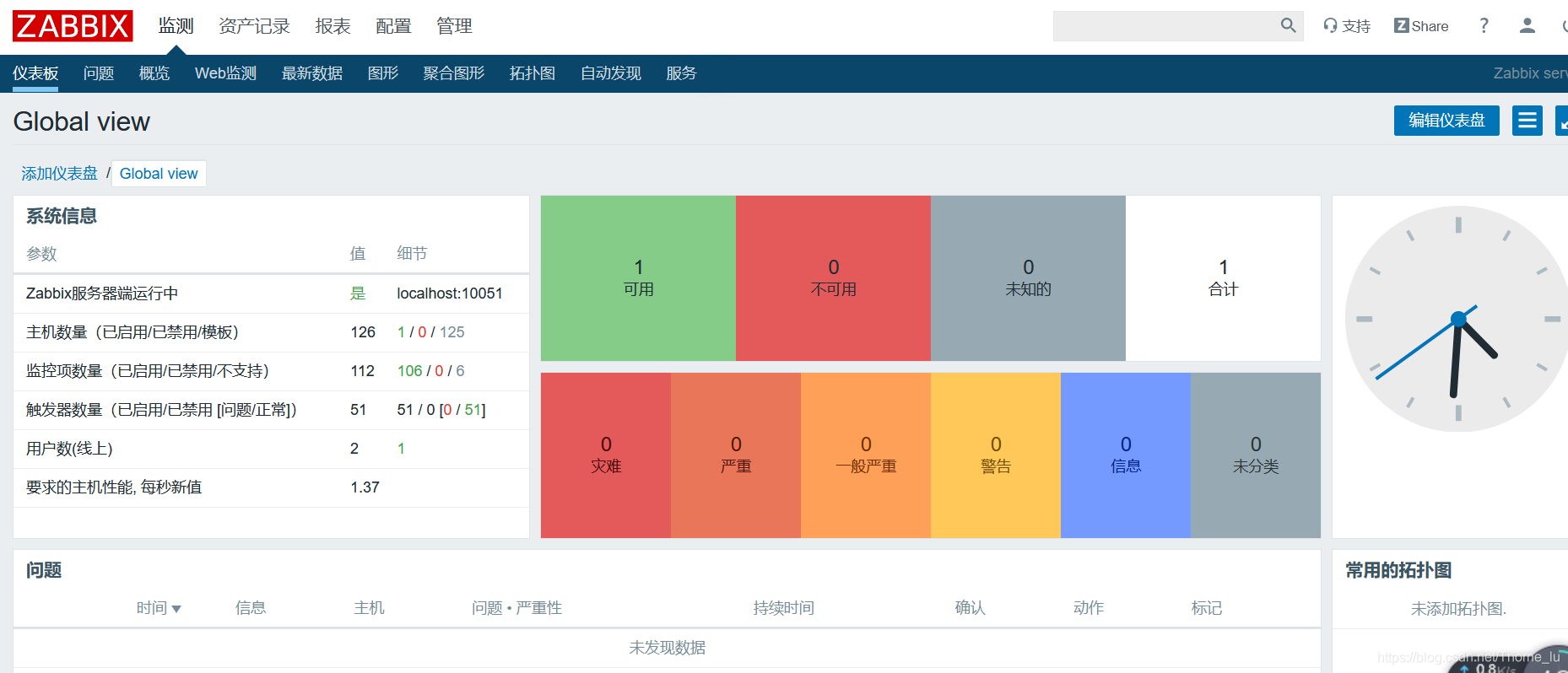Click the 常用的拓扑图 widget header
This screenshot has width=1568, height=673.
point(1398,570)
